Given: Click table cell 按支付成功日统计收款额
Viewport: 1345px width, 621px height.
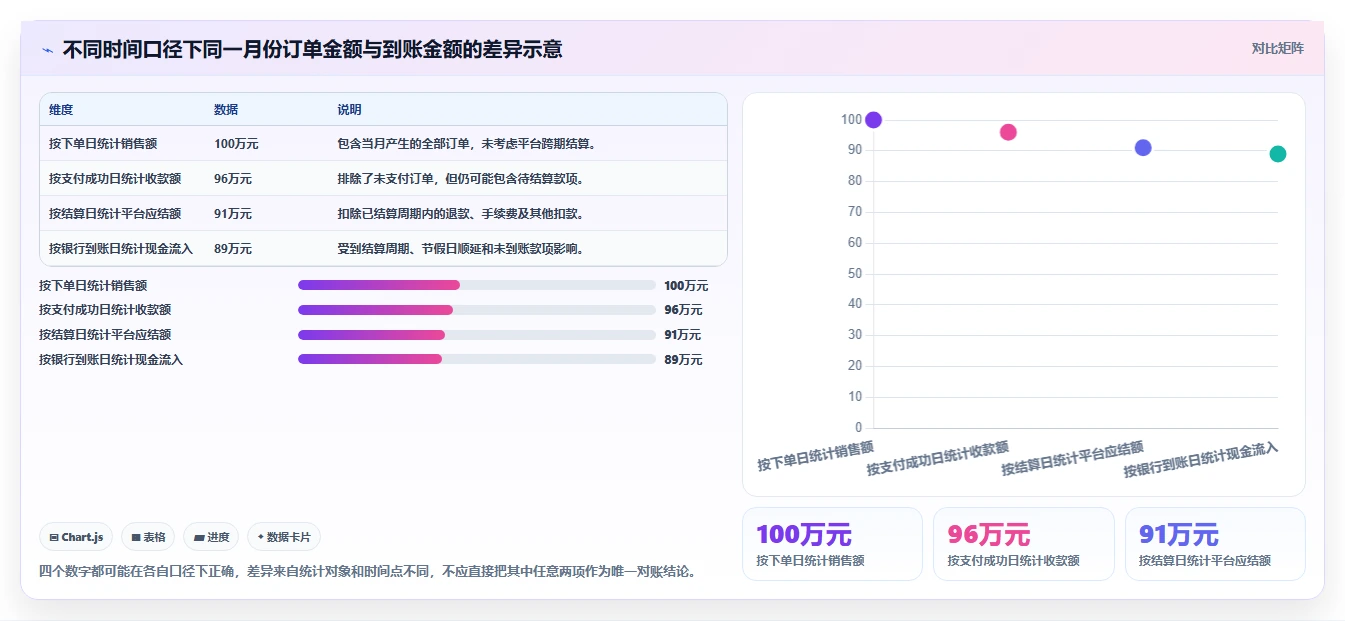Looking at the screenshot, I should pyautogui.click(x=115, y=179).
